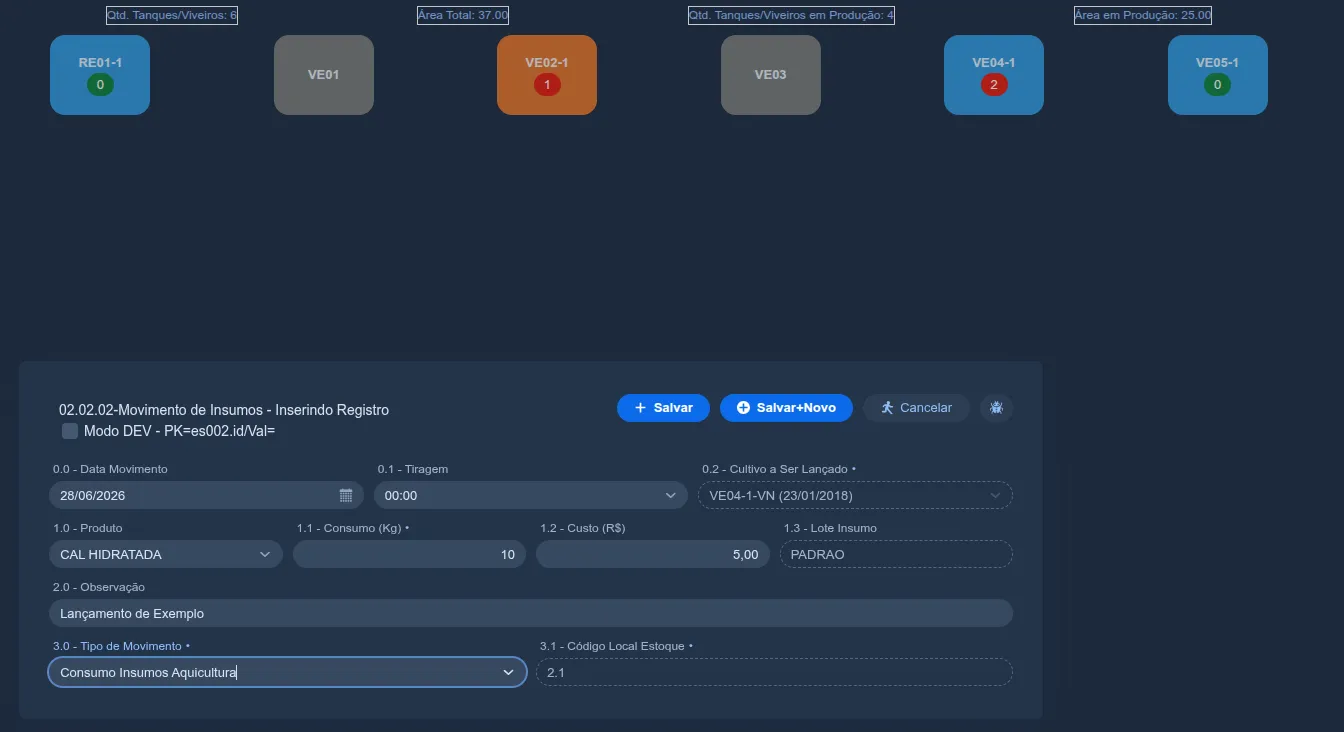The height and width of the screenshot is (732, 1344).
Task: Click the Observação text field
Action: [x=531, y=613]
